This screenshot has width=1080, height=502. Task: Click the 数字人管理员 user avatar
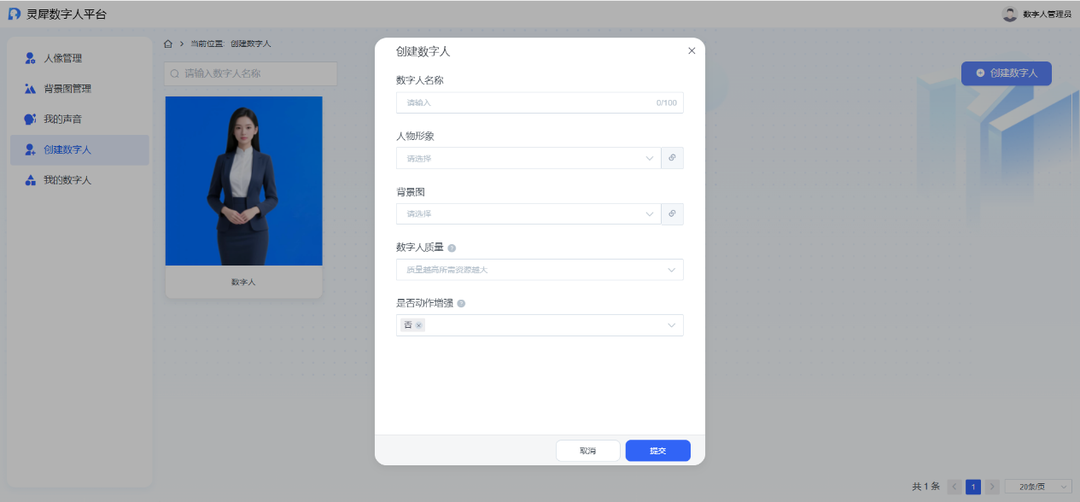pos(1009,14)
